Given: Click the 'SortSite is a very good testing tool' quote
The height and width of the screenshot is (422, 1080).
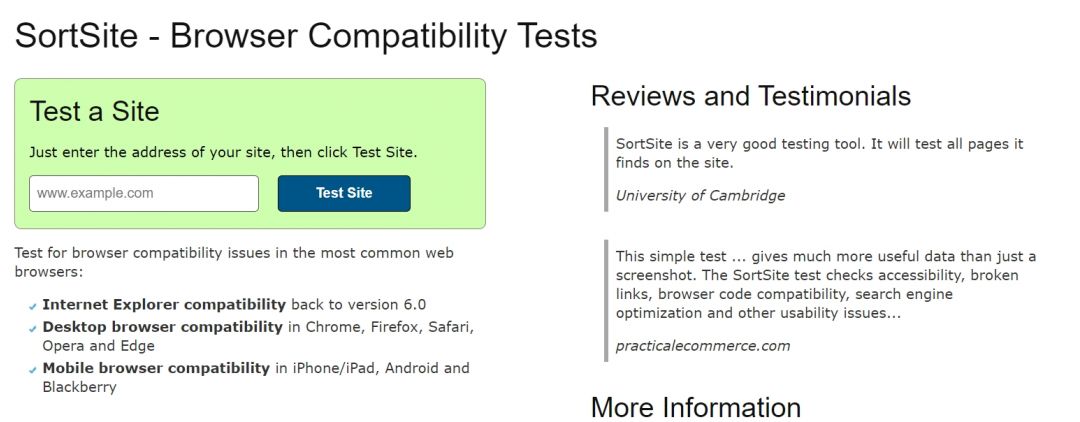Looking at the screenshot, I should [819, 153].
